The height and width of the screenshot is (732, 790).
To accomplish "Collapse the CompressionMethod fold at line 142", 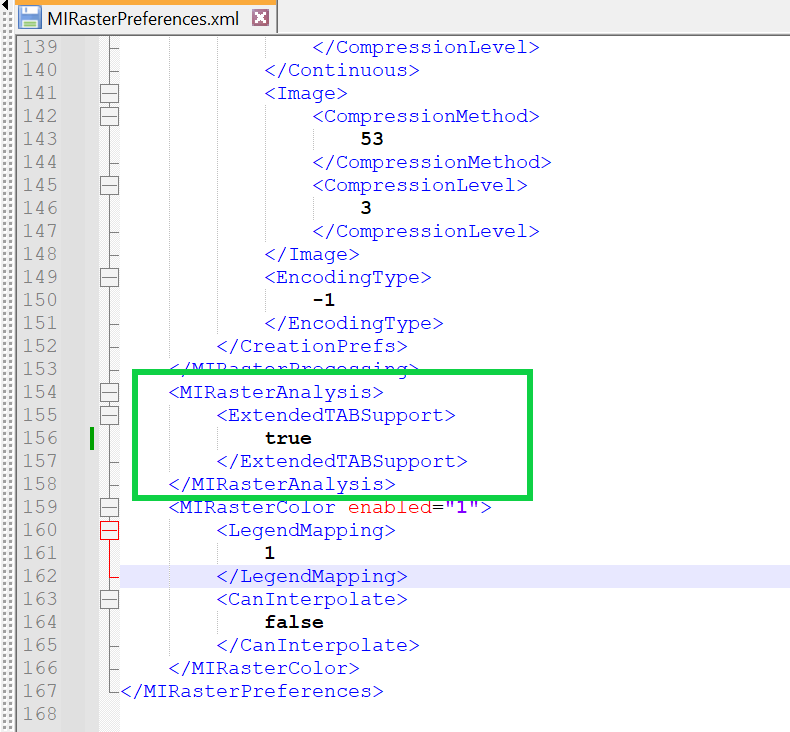I will [109, 116].
